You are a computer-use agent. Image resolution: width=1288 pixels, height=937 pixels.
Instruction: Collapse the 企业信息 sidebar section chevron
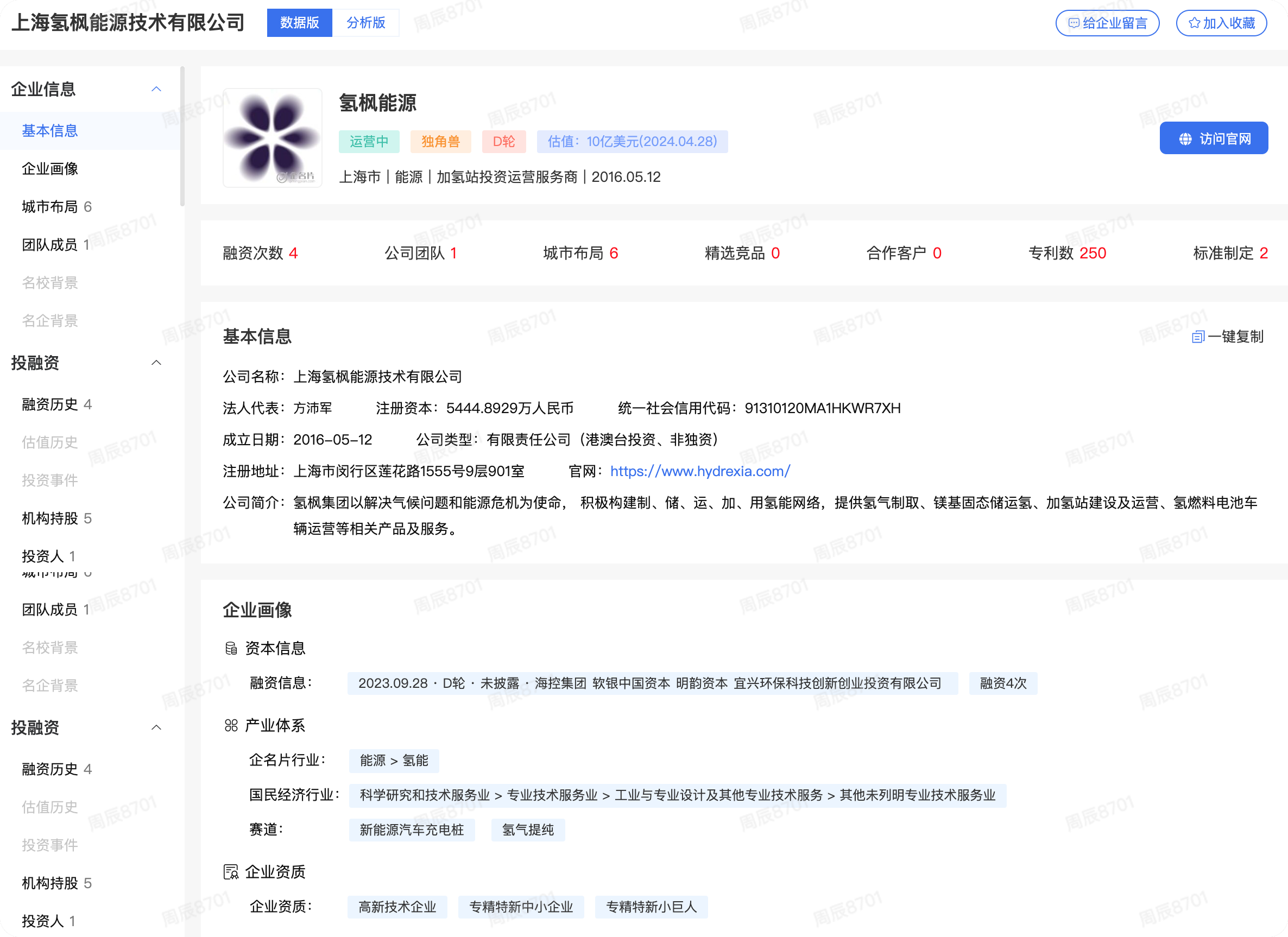[x=157, y=89]
